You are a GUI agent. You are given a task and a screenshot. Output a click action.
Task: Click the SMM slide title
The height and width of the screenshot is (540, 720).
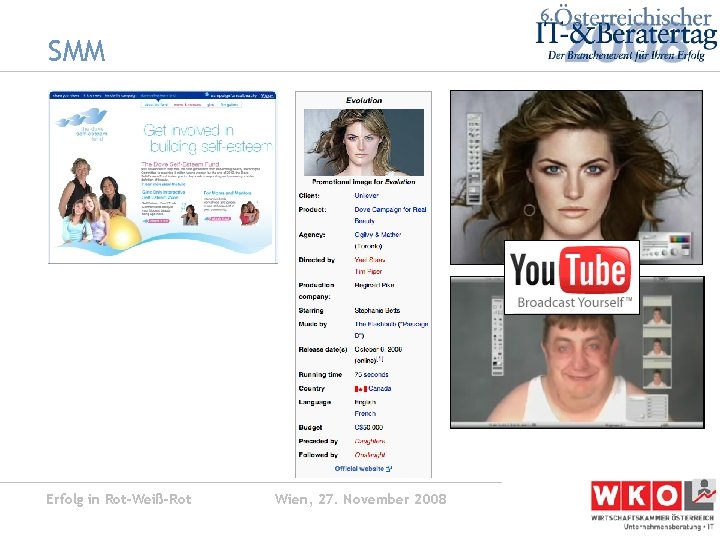(x=77, y=51)
